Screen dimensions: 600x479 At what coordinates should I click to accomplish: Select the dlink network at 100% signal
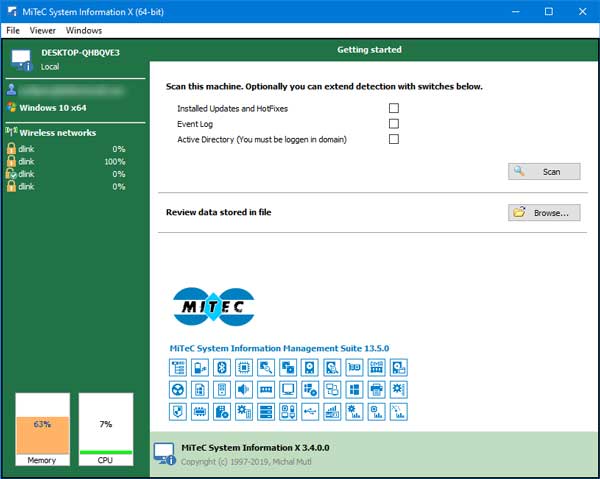pyautogui.click(x=66, y=161)
